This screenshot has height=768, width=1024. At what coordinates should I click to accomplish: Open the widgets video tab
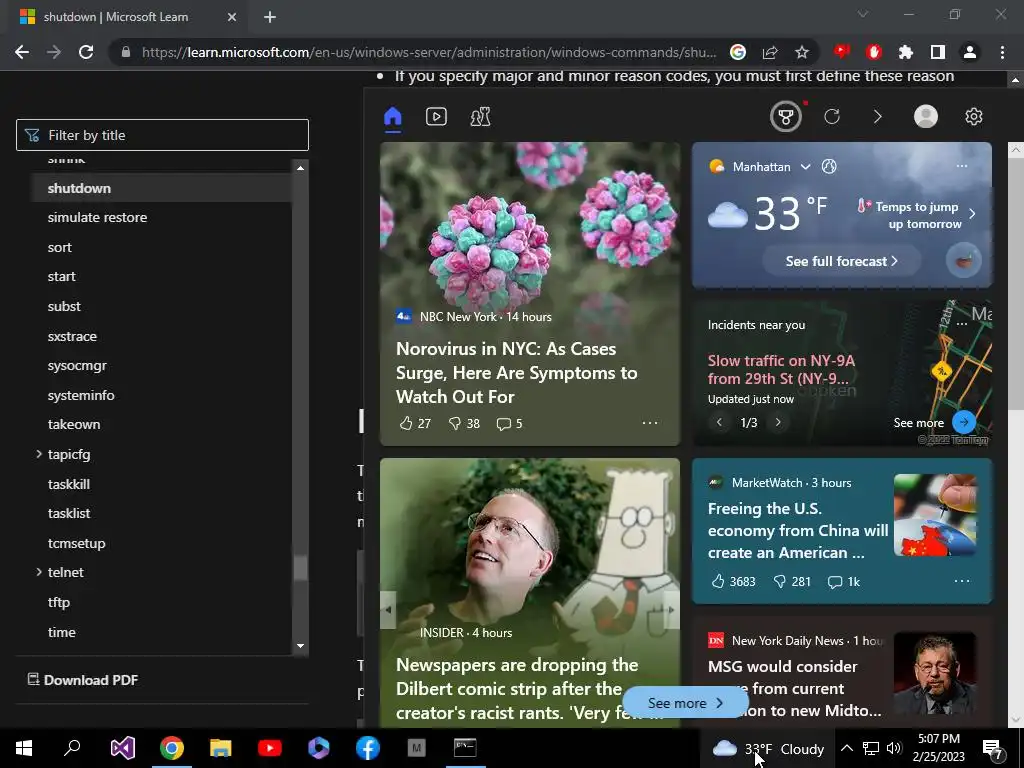pos(436,117)
